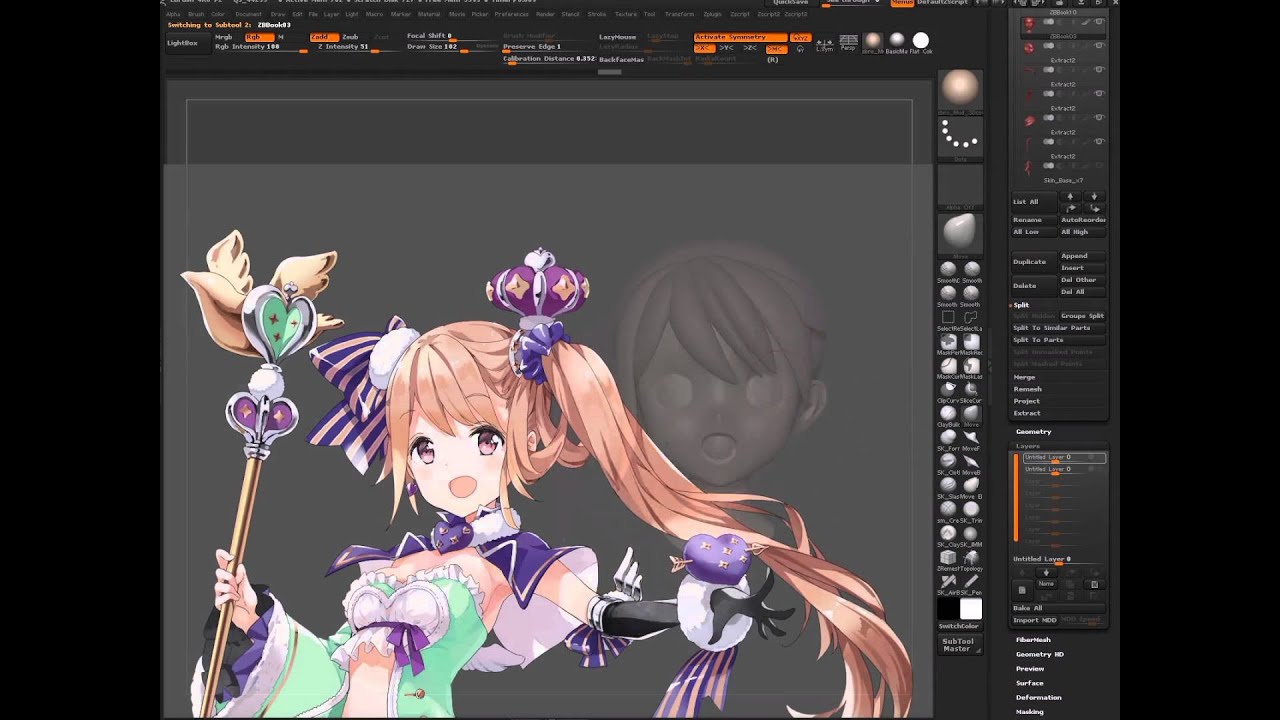
Task: Open the Dots stroke type selector
Action: (x=960, y=138)
